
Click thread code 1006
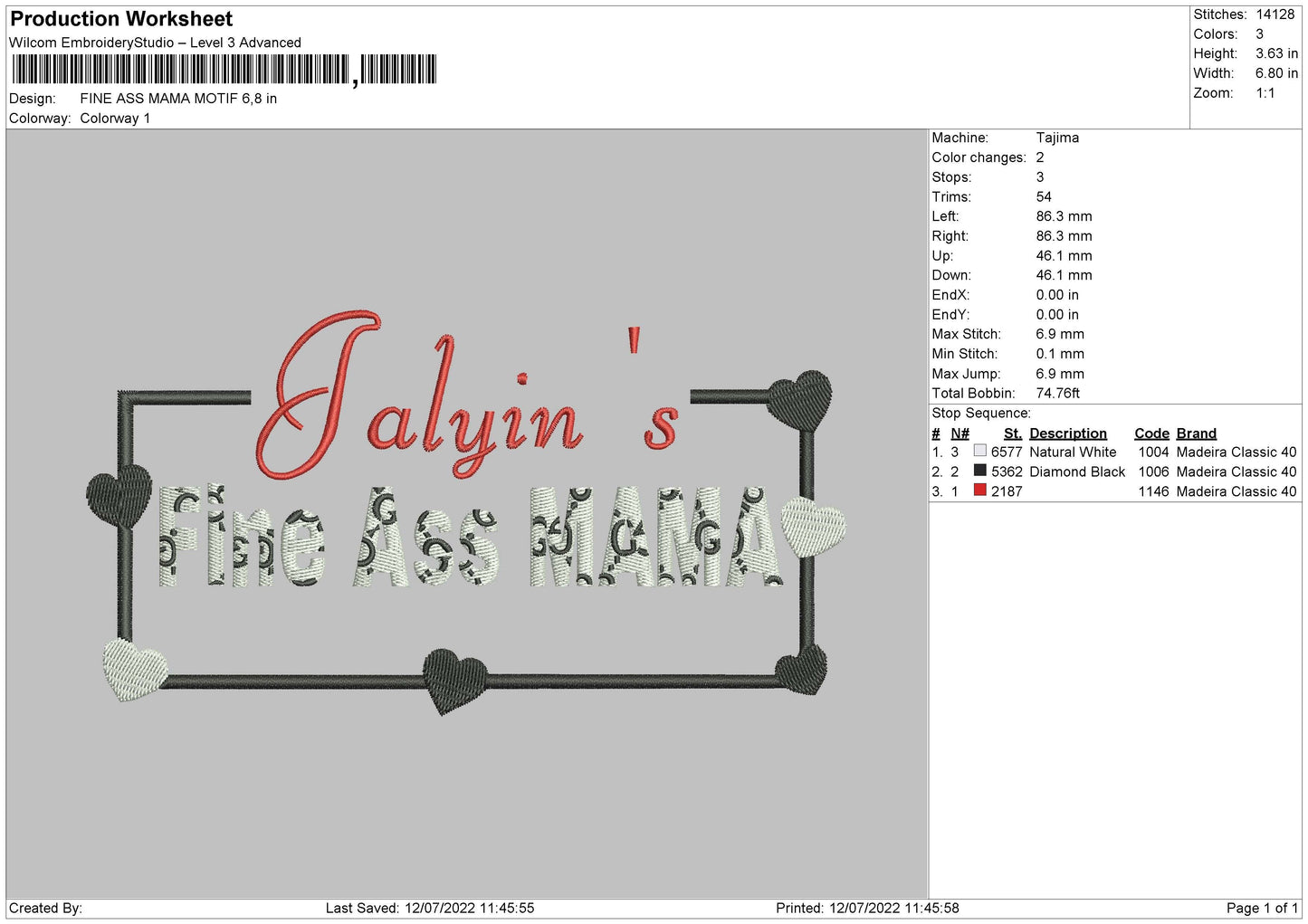(1153, 472)
